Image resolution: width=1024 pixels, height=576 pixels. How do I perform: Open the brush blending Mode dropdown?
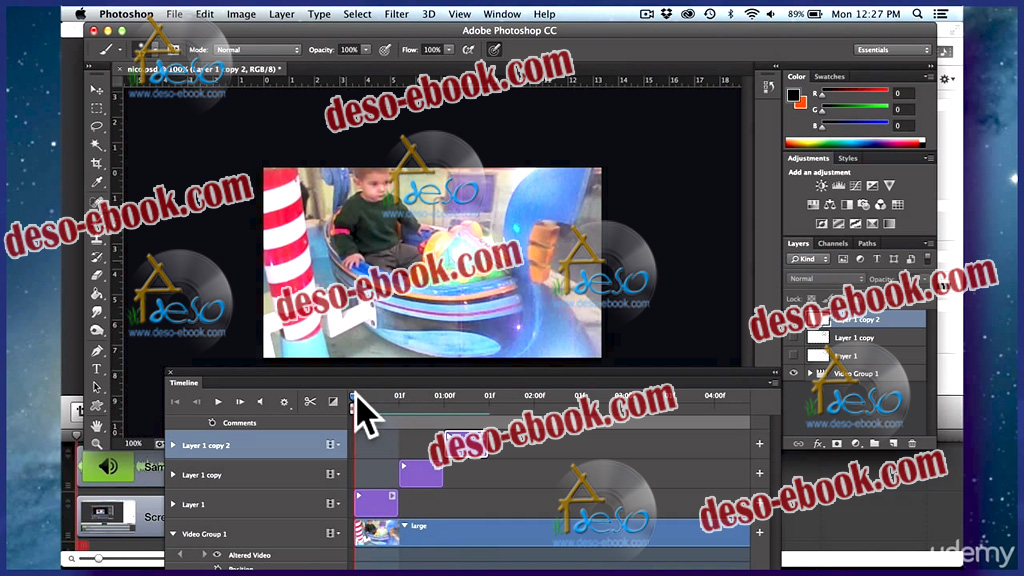[x=257, y=50]
